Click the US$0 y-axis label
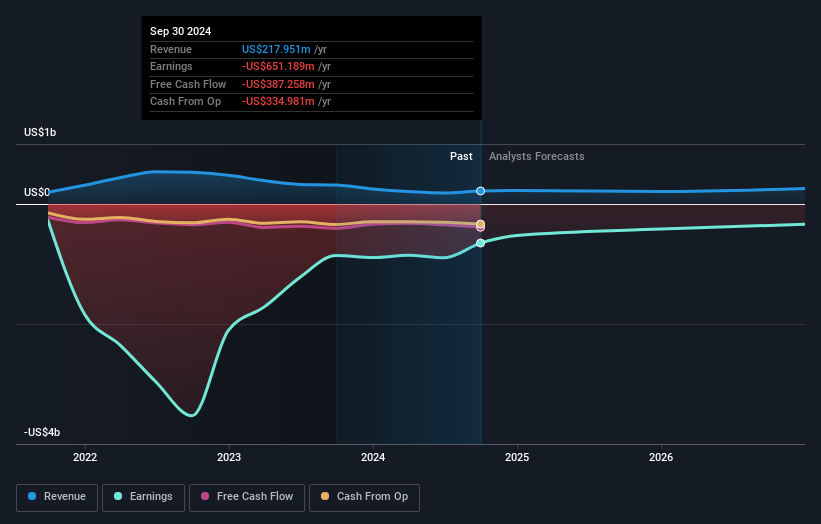 click(x=37, y=193)
